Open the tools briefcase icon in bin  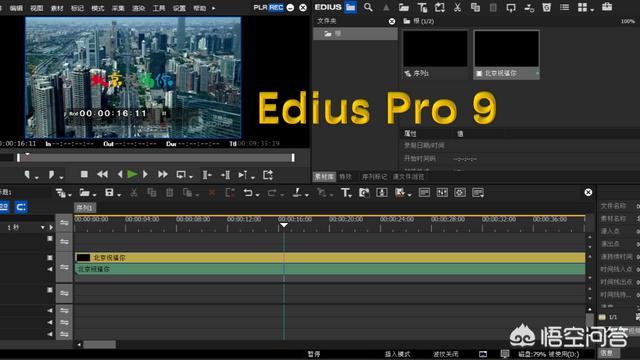[x=607, y=7]
